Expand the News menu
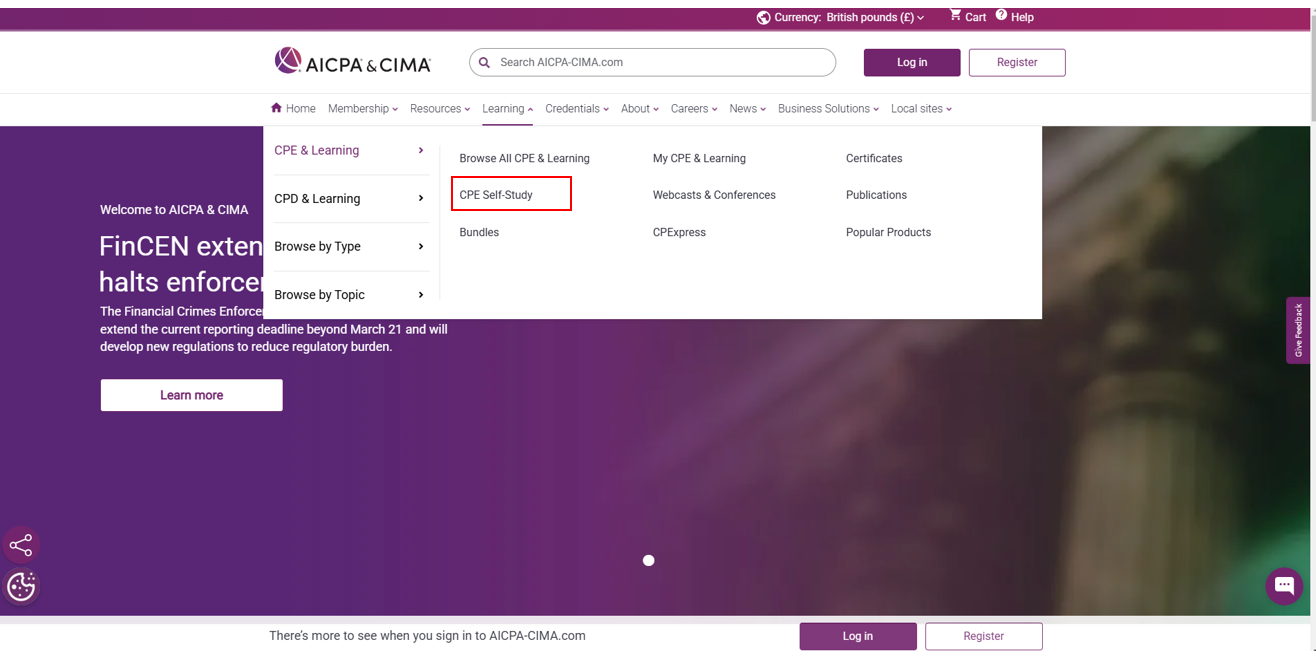Viewport: 1316px width, 666px height. click(748, 109)
